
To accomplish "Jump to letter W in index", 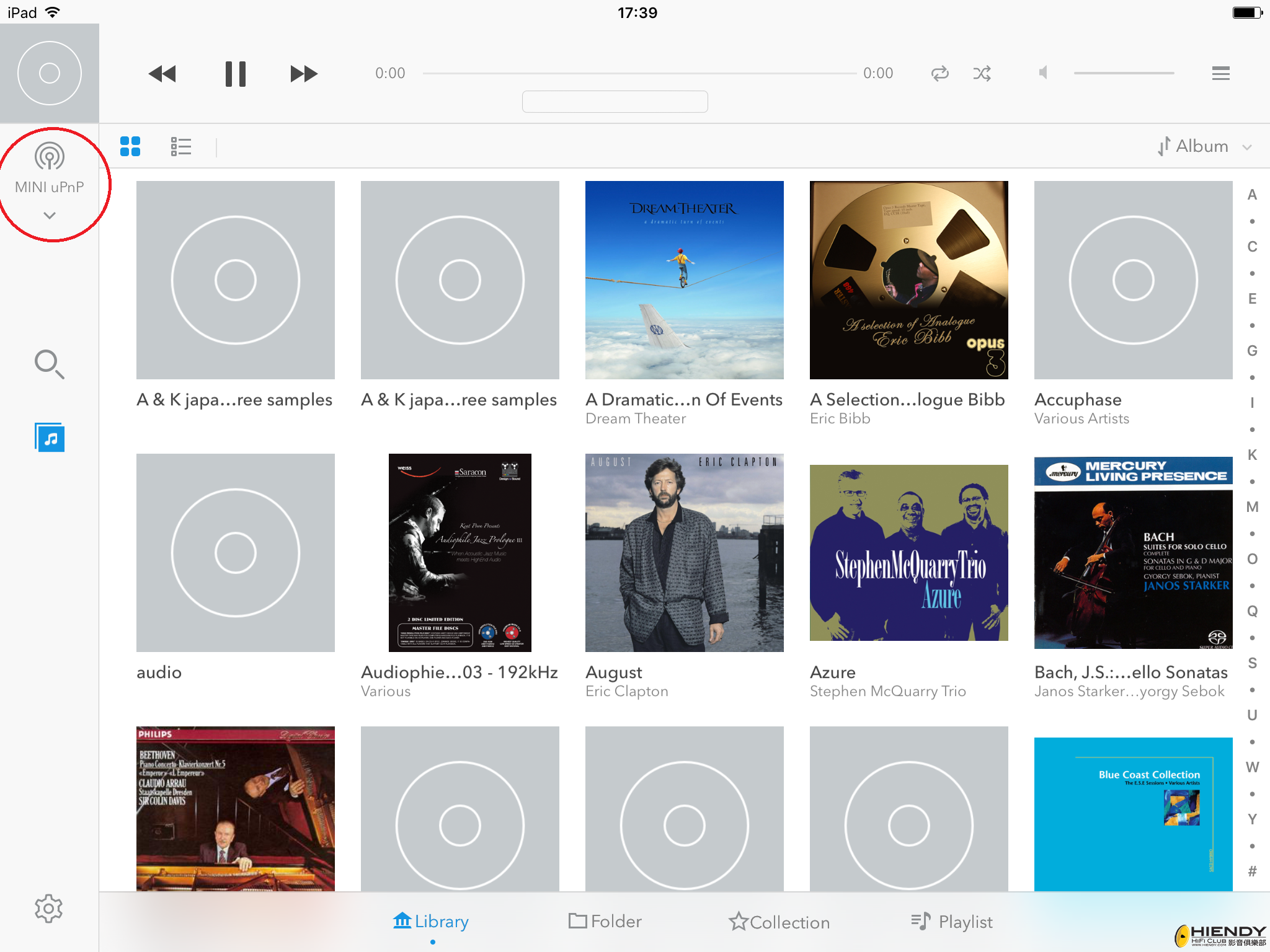I will [1252, 767].
